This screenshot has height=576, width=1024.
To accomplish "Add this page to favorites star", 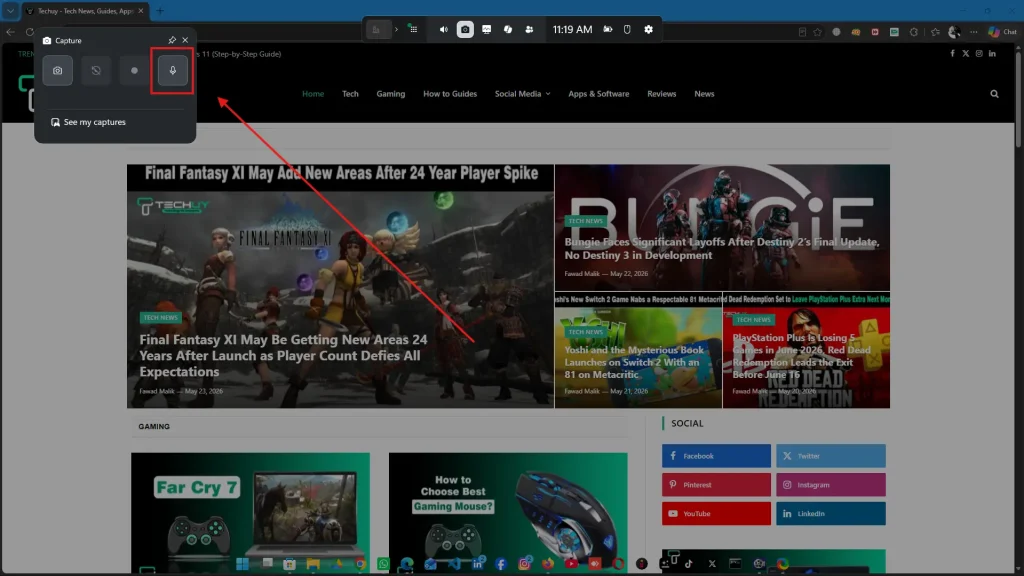I will pyautogui.click(x=818, y=32).
